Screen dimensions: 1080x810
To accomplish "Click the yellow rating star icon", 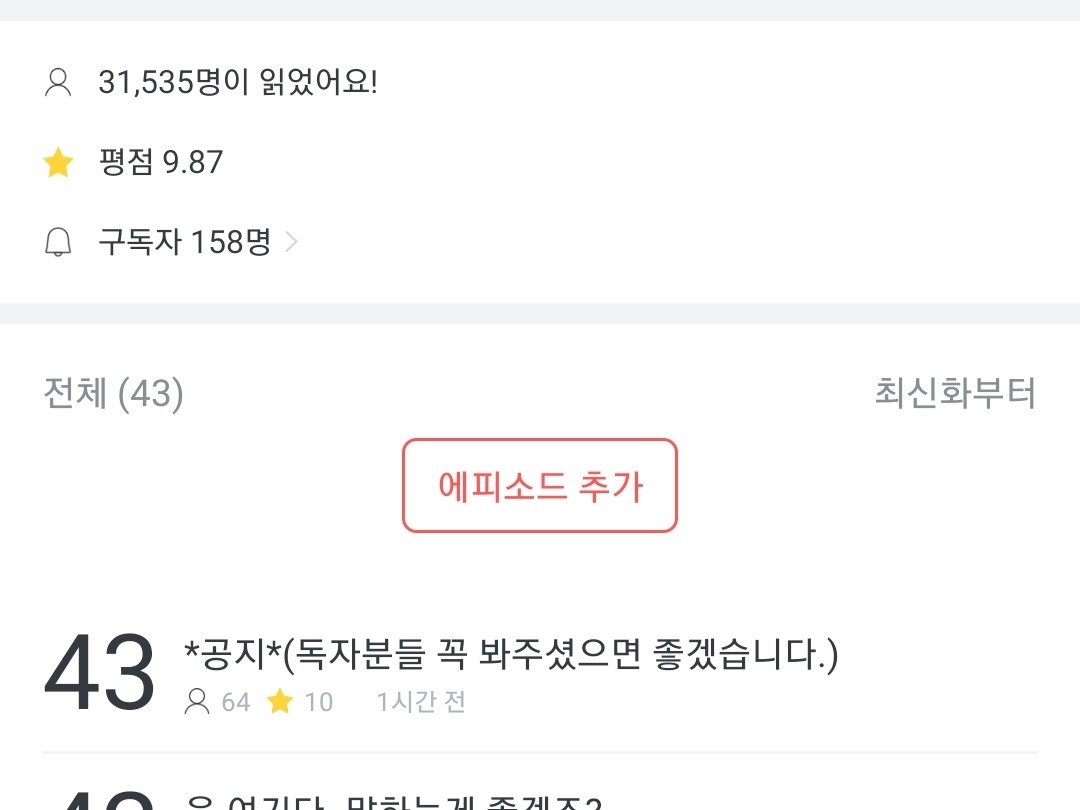I will coord(59,162).
